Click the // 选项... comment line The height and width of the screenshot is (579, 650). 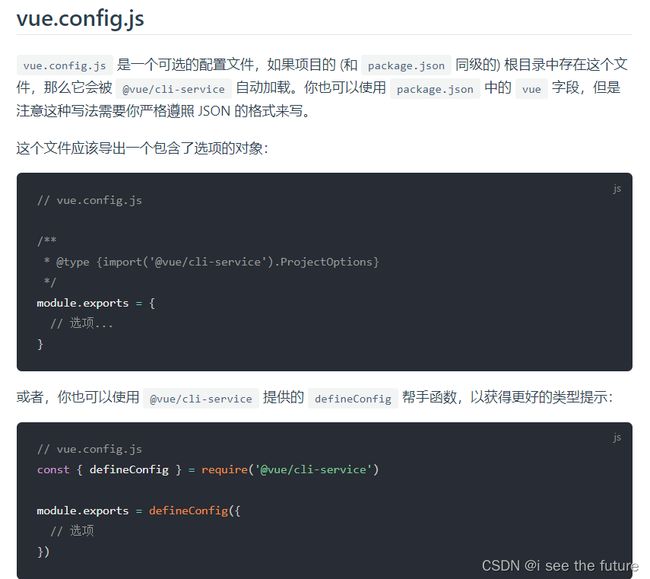(x=81, y=323)
